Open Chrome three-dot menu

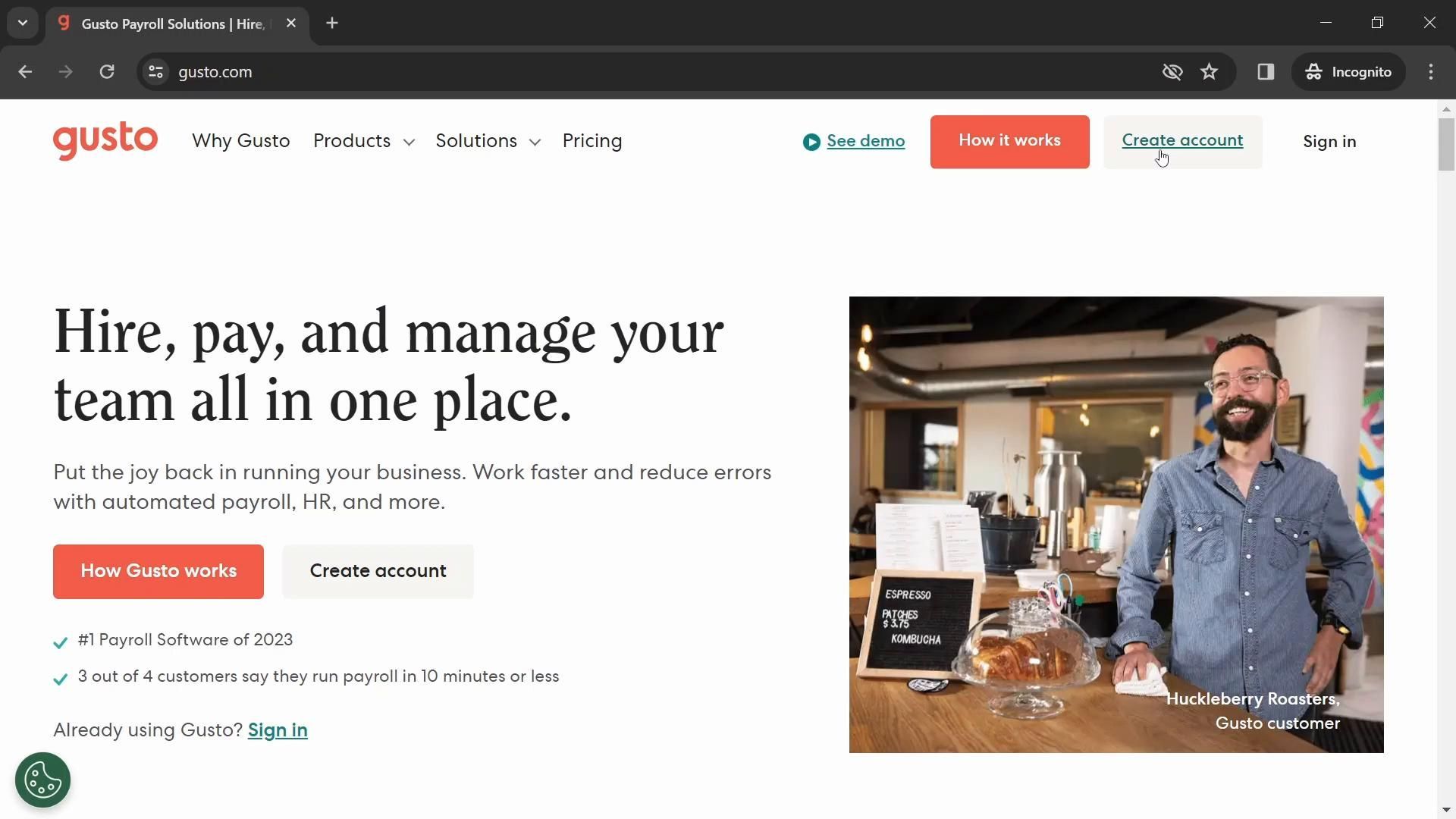pos(1431,72)
